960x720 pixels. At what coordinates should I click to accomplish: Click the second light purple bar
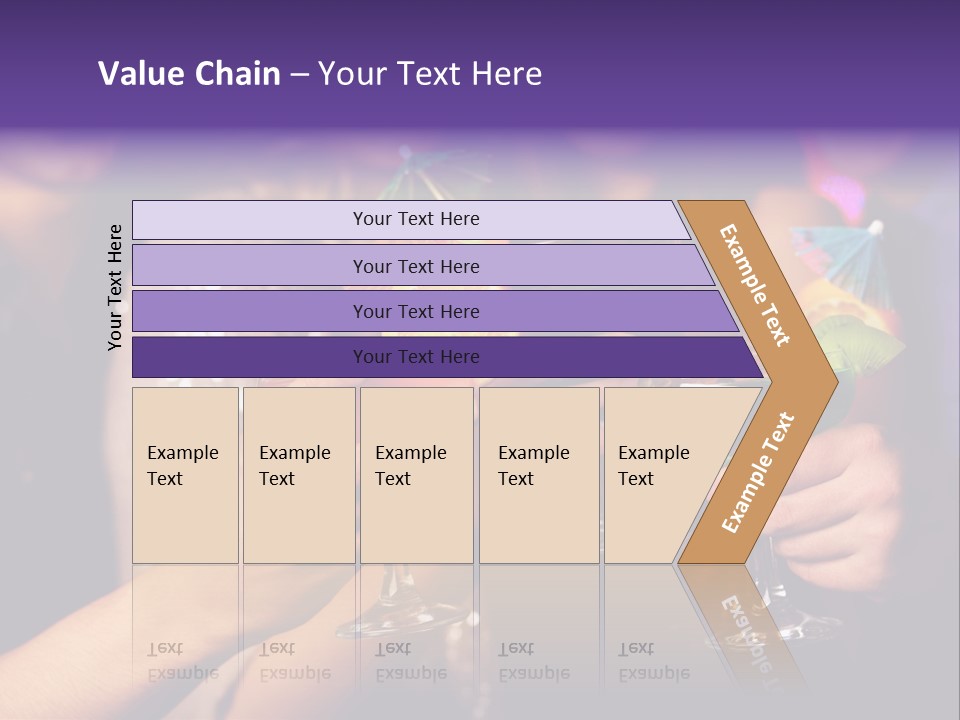pyautogui.click(x=416, y=266)
